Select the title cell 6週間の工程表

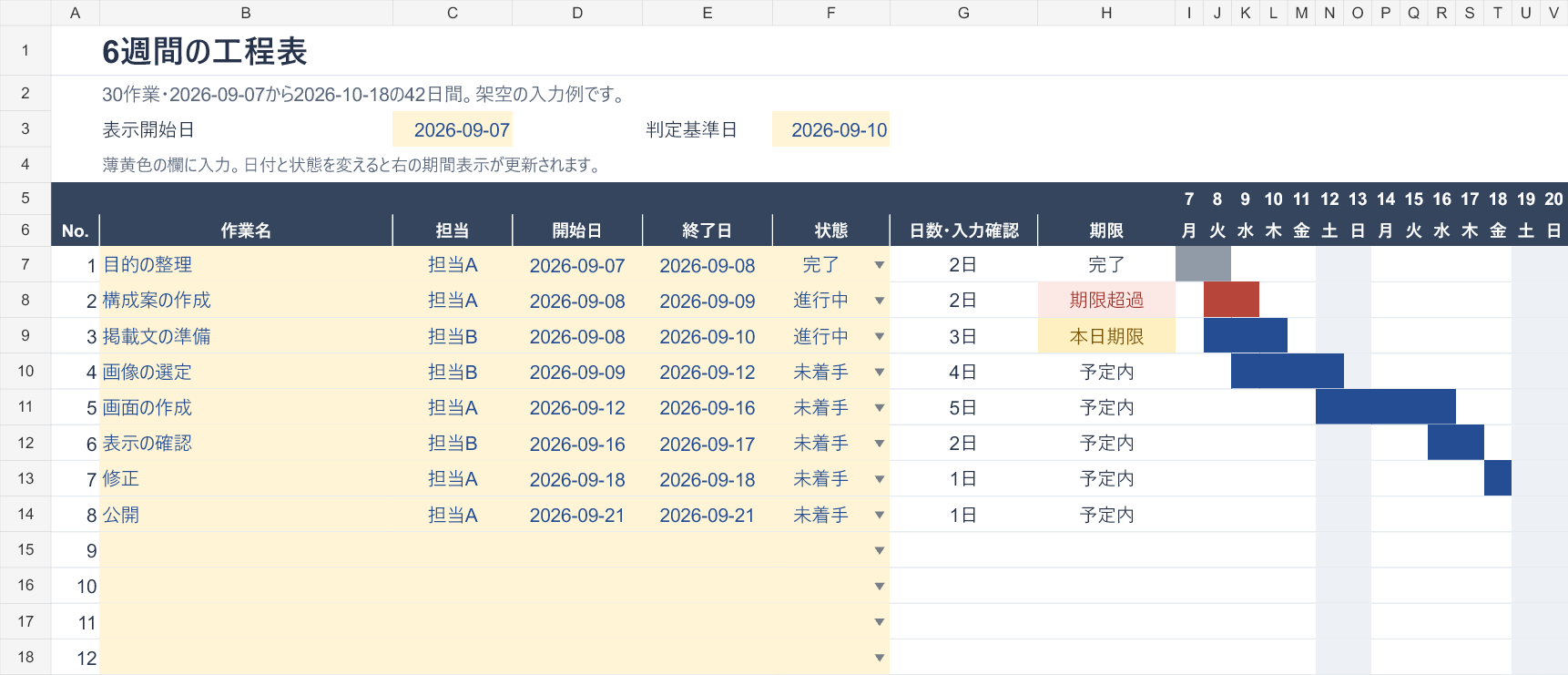point(205,51)
